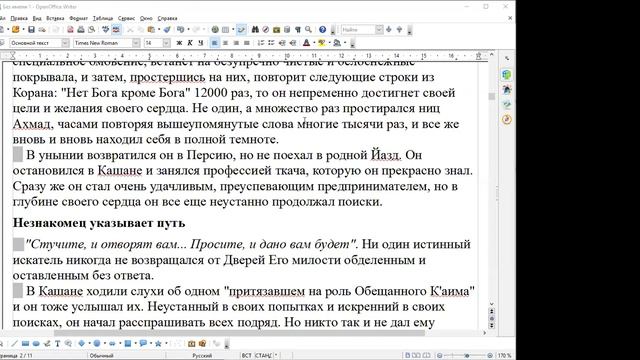
Task: Click into the Find search field
Action: tap(358, 29)
